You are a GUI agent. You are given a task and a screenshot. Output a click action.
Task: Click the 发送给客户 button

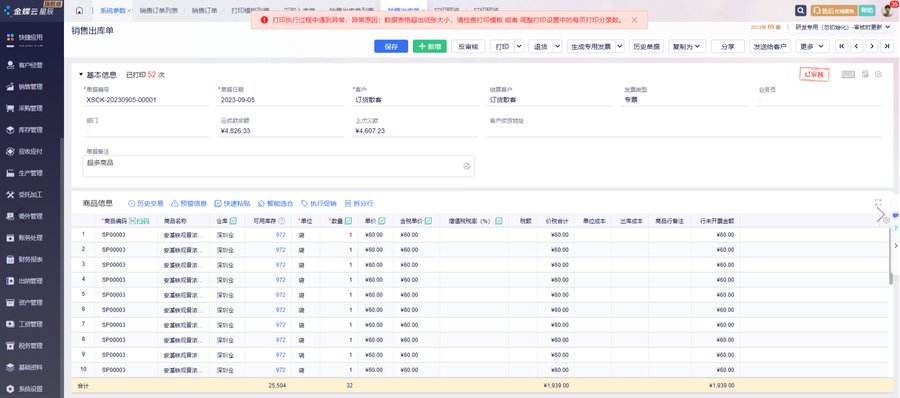click(x=770, y=47)
